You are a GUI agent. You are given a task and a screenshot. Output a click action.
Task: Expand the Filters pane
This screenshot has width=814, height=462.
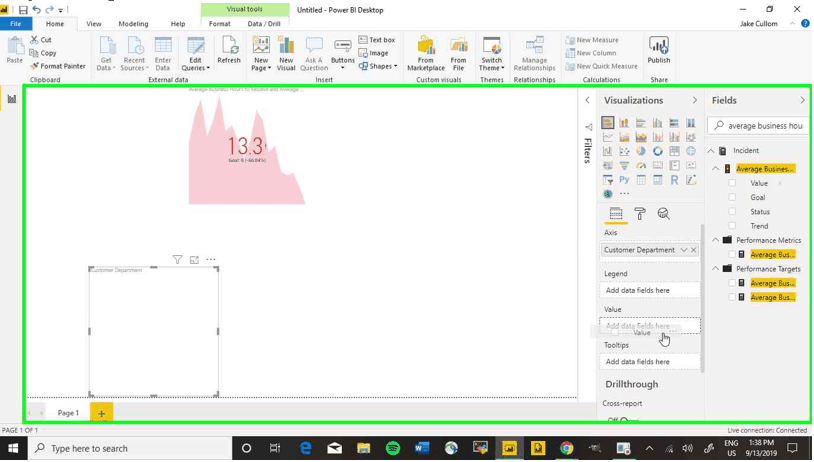tap(588, 100)
